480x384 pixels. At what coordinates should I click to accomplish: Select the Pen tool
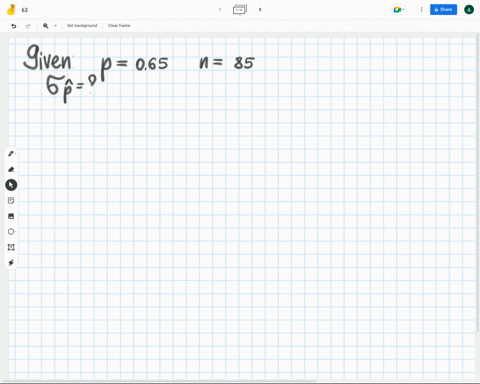point(11,154)
